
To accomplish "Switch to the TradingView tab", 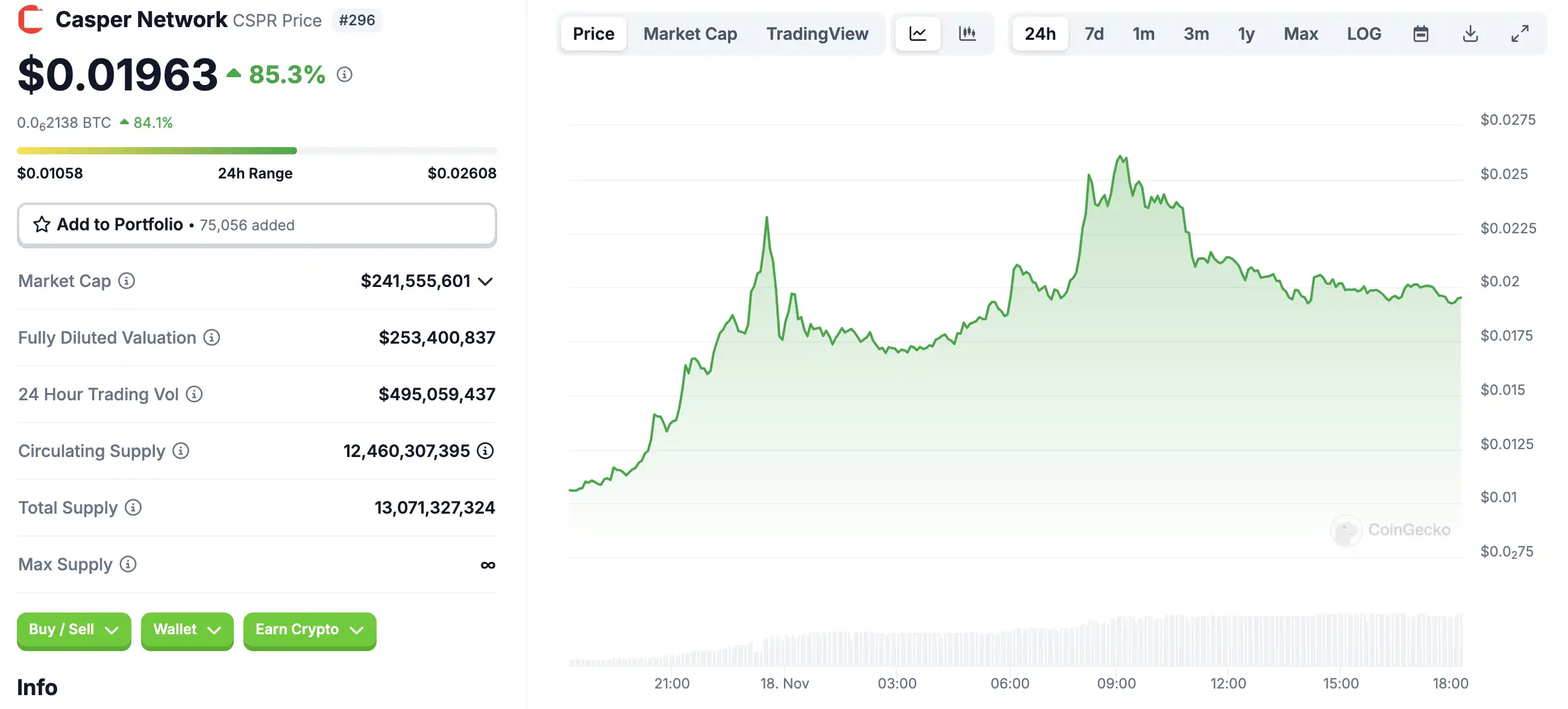I will coord(817,34).
